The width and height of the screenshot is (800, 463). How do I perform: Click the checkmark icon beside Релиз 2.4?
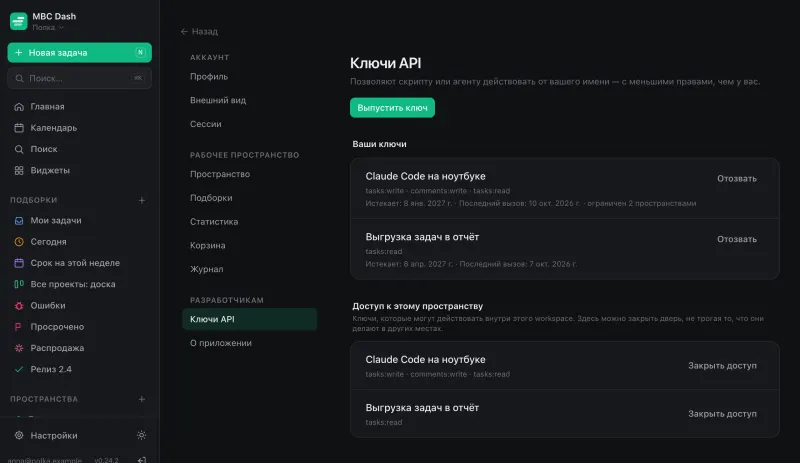pos(19,370)
